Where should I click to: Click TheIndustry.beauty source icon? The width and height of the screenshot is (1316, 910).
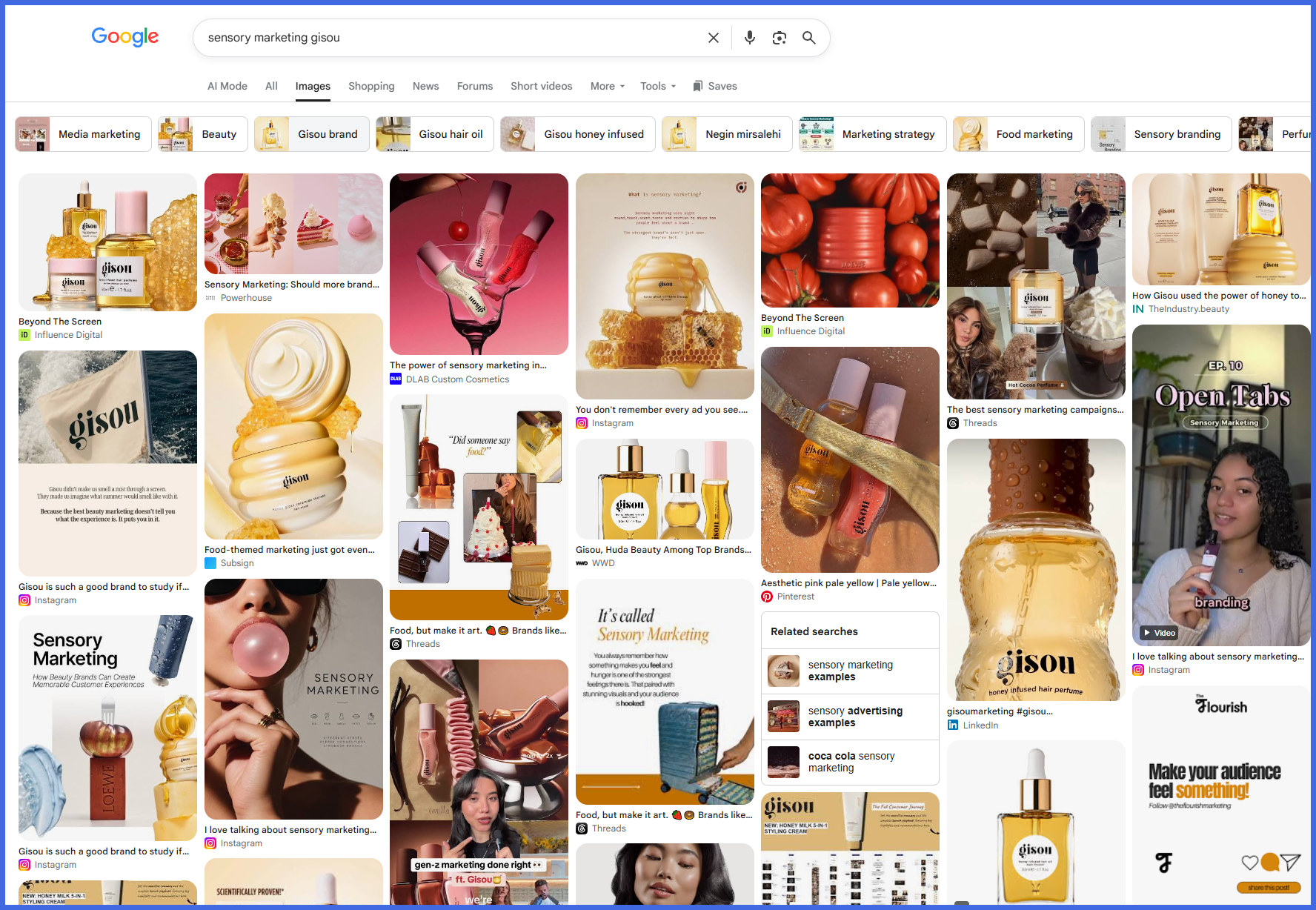1138,309
